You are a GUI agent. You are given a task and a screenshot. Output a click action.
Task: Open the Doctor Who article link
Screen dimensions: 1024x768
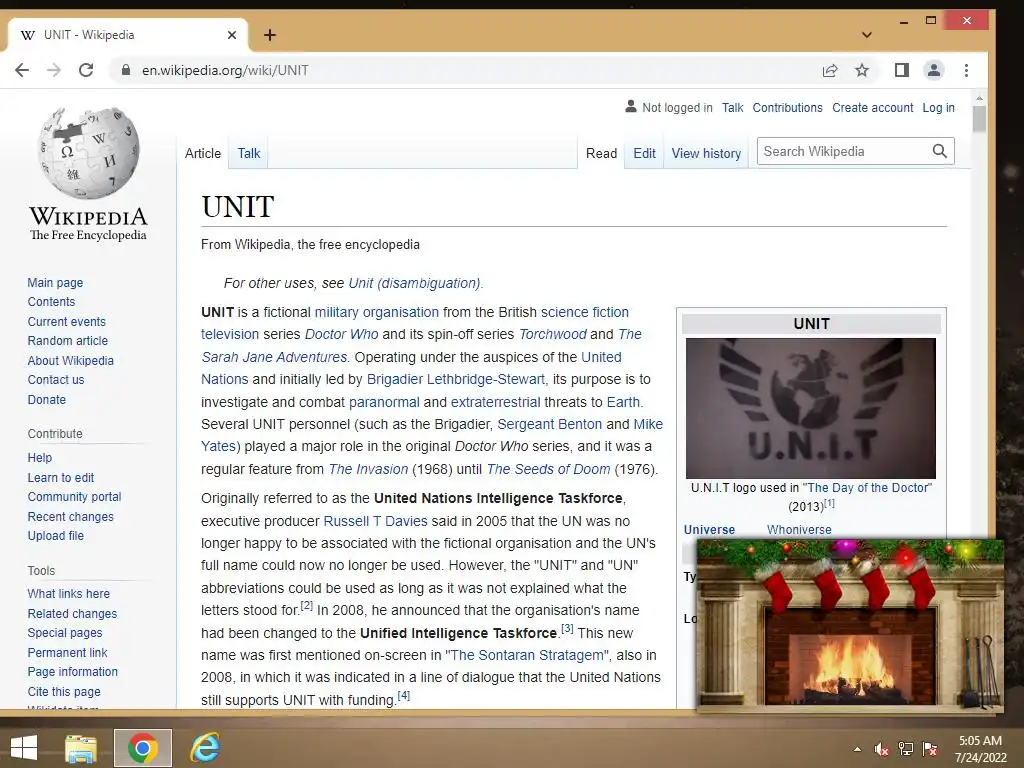coord(342,334)
